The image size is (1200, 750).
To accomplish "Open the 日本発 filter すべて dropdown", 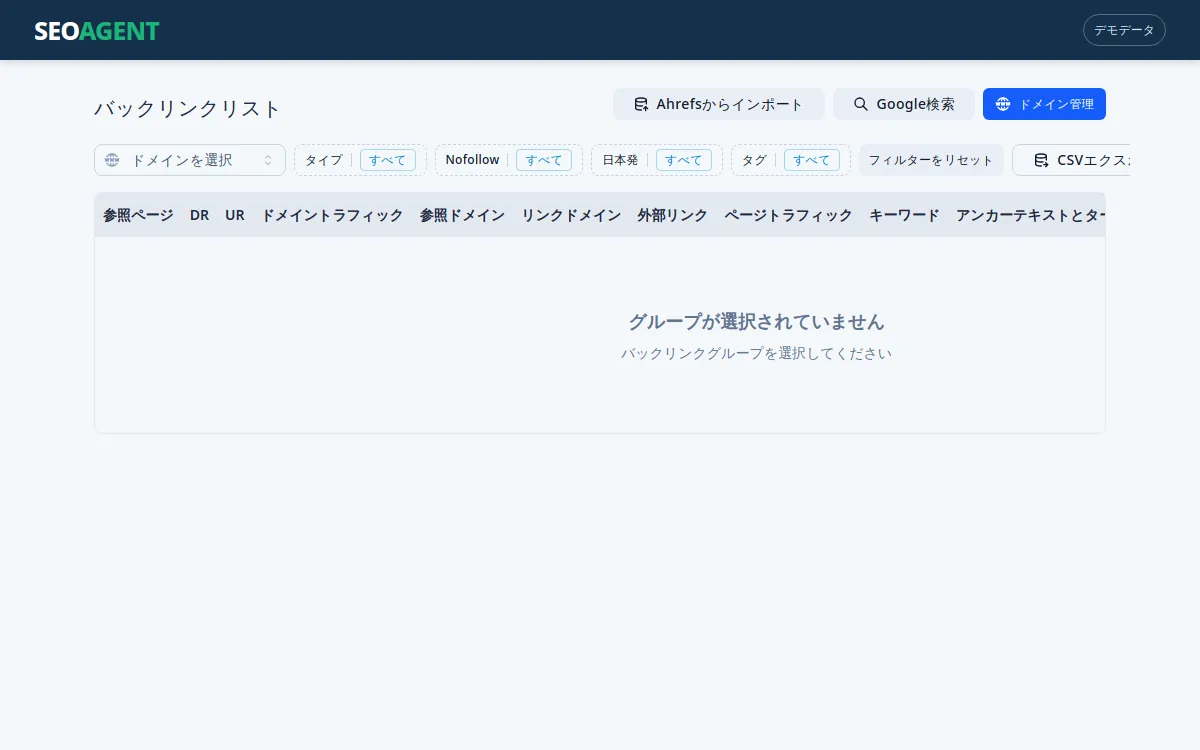I will click(684, 160).
